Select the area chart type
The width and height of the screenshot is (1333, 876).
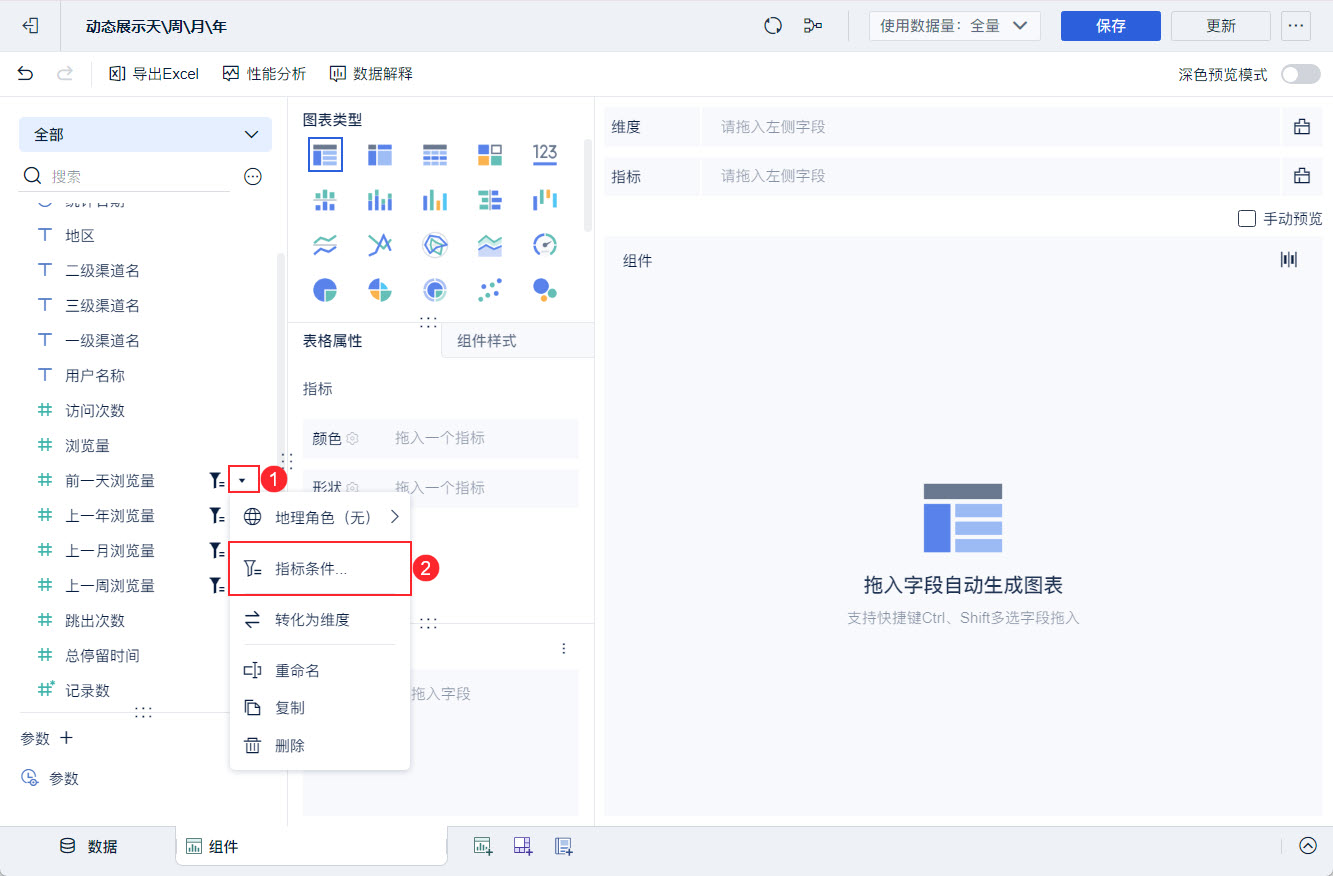click(x=490, y=244)
